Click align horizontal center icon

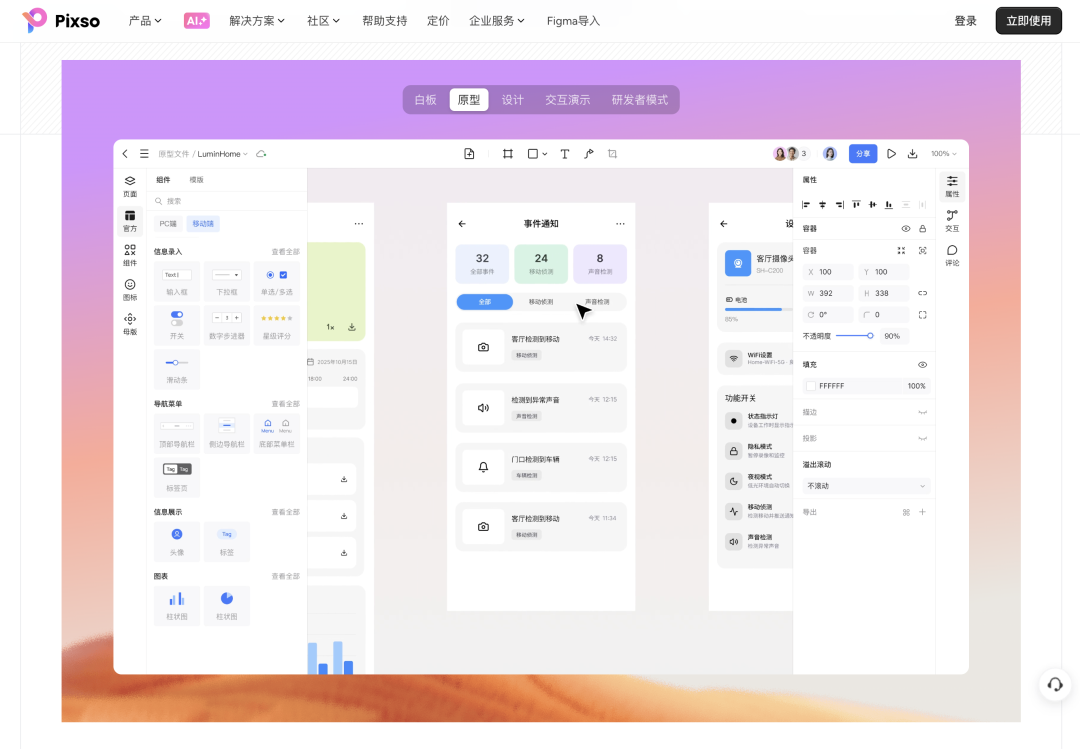pos(822,205)
